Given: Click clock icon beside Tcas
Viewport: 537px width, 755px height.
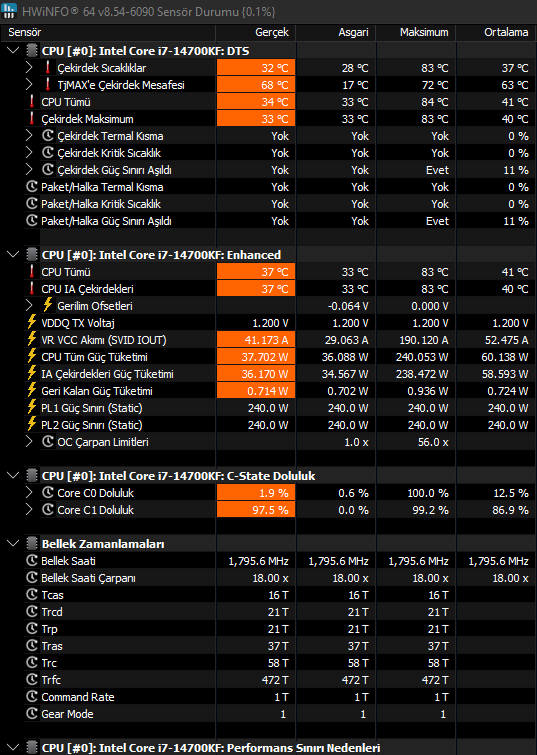Looking at the screenshot, I should click(32, 595).
